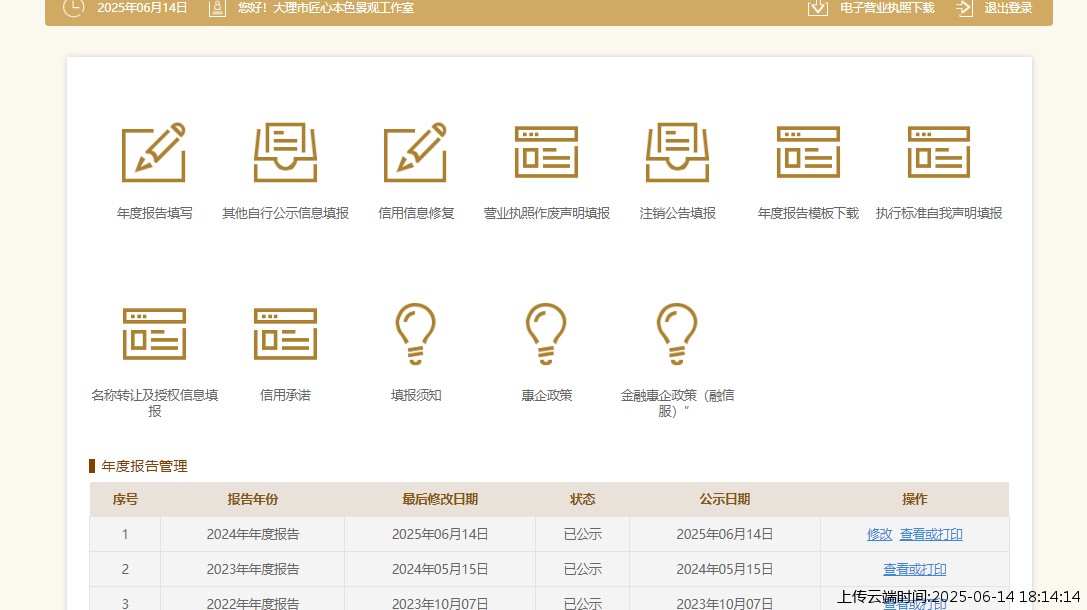Open 年度报告模板下载 form icon
This screenshot has height=610, width=1087.
808,152
